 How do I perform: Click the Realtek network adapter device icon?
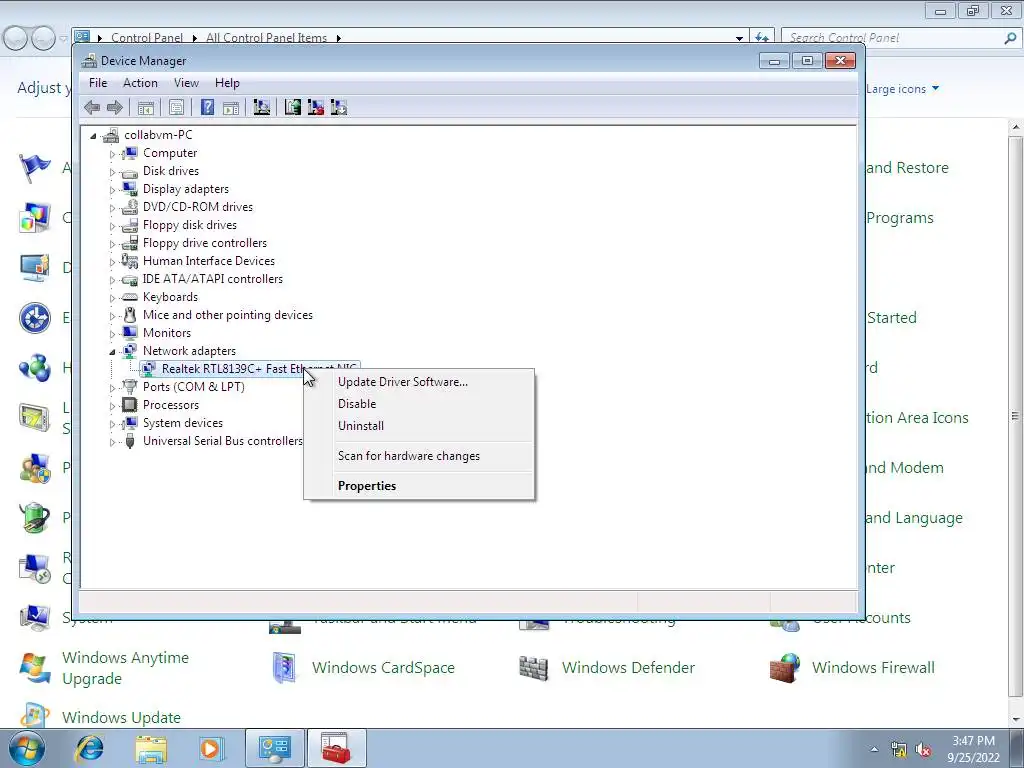[149, 369]
